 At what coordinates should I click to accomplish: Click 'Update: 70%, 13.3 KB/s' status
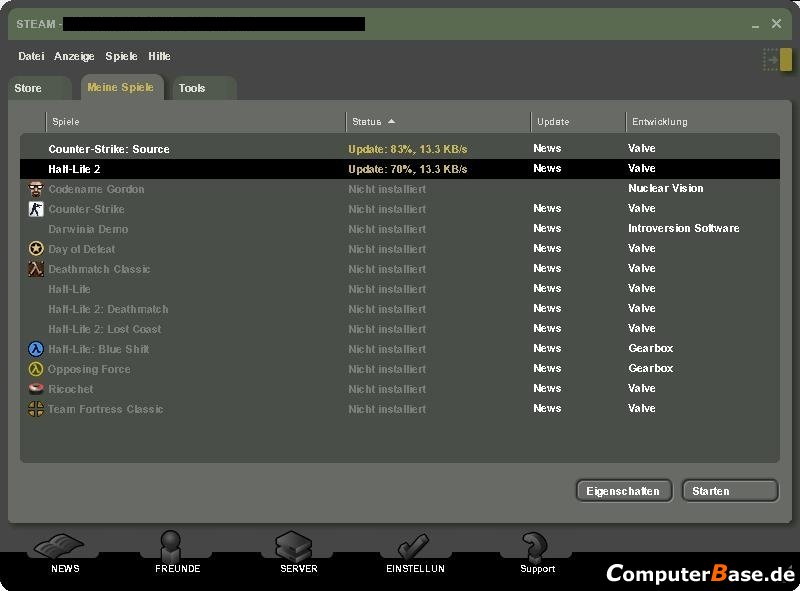[407, 169]
